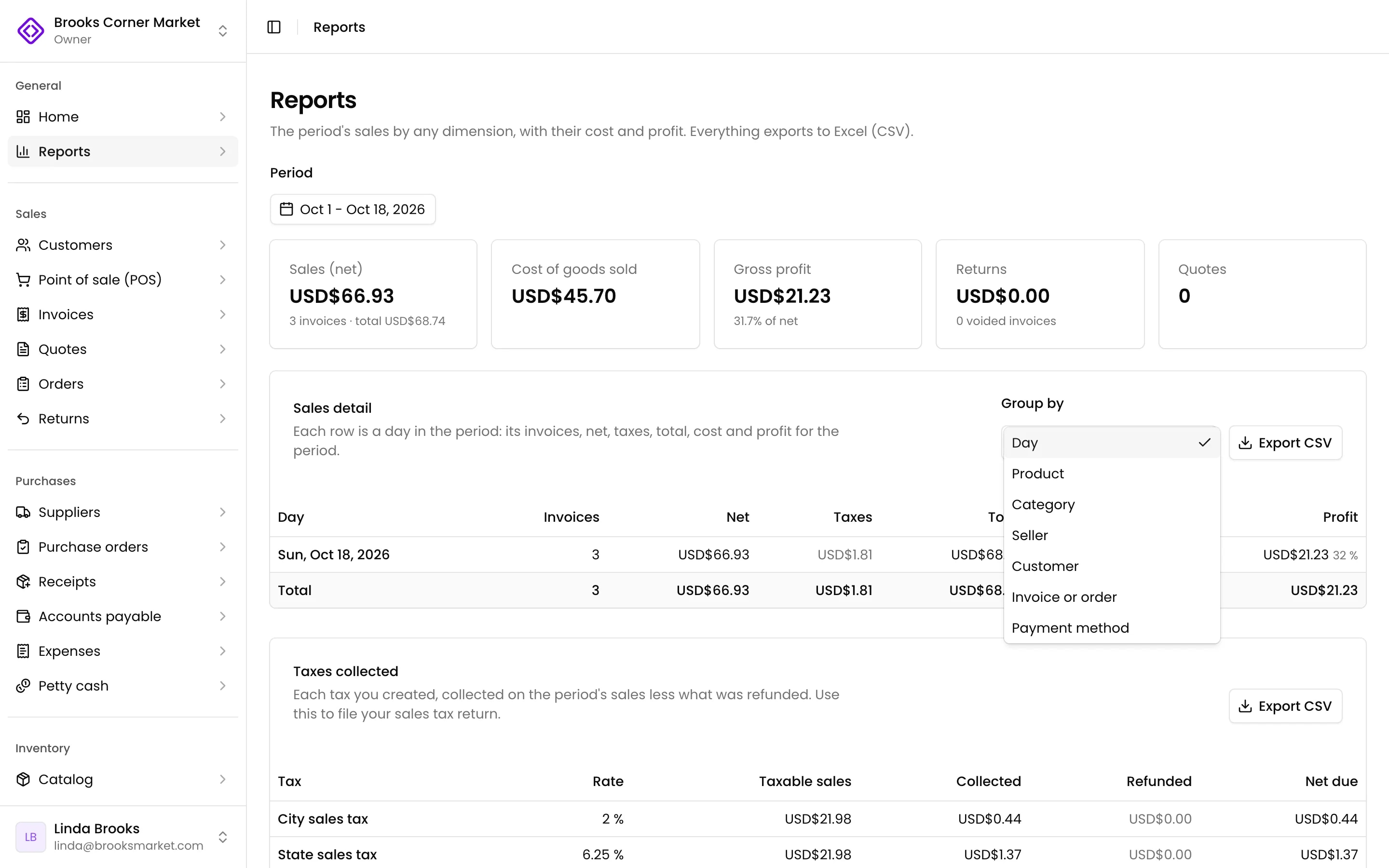Click the calendar icon in the Period picker

pos(286,209)
